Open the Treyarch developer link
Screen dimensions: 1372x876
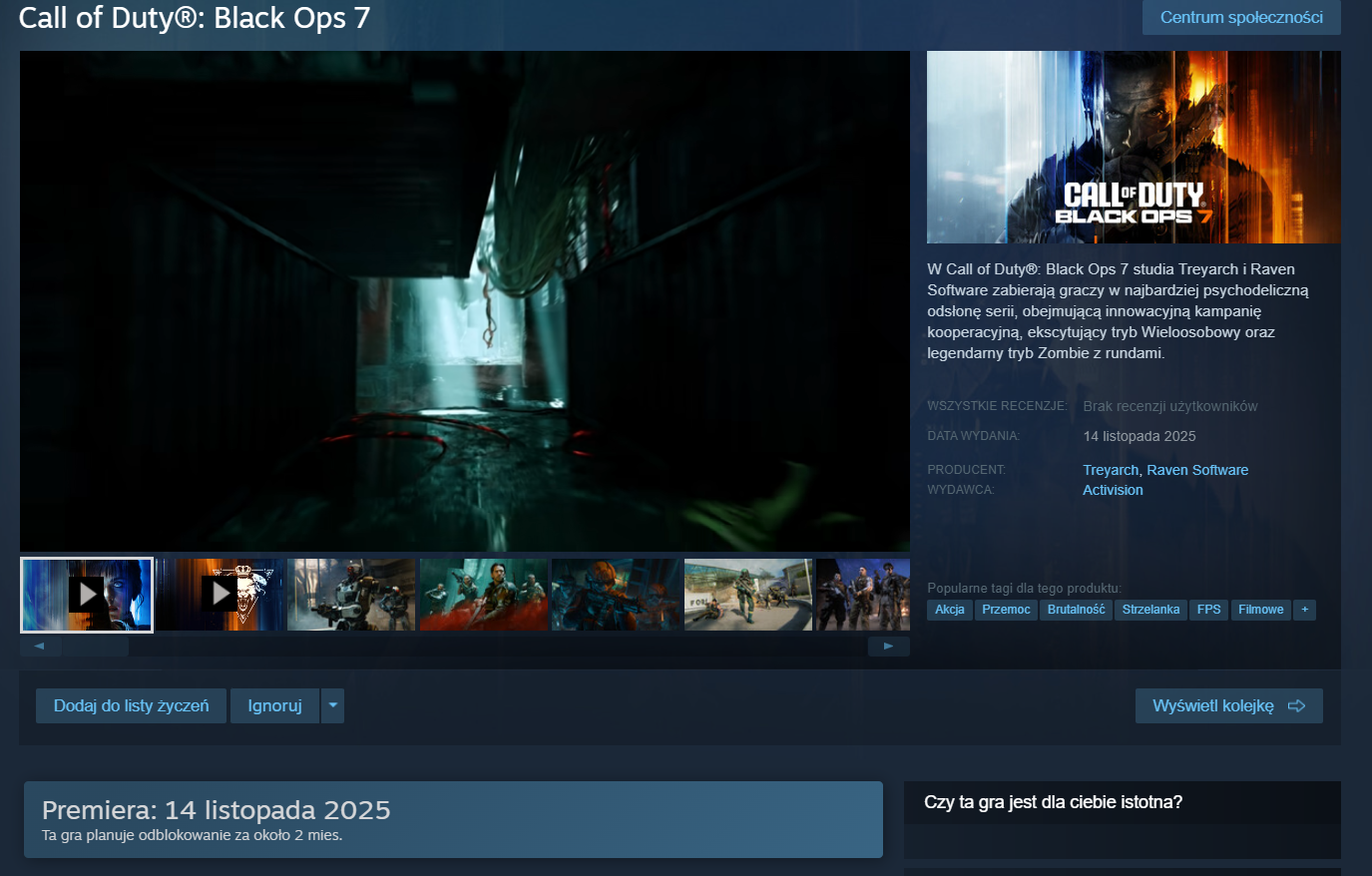(x=1111, y=470)
